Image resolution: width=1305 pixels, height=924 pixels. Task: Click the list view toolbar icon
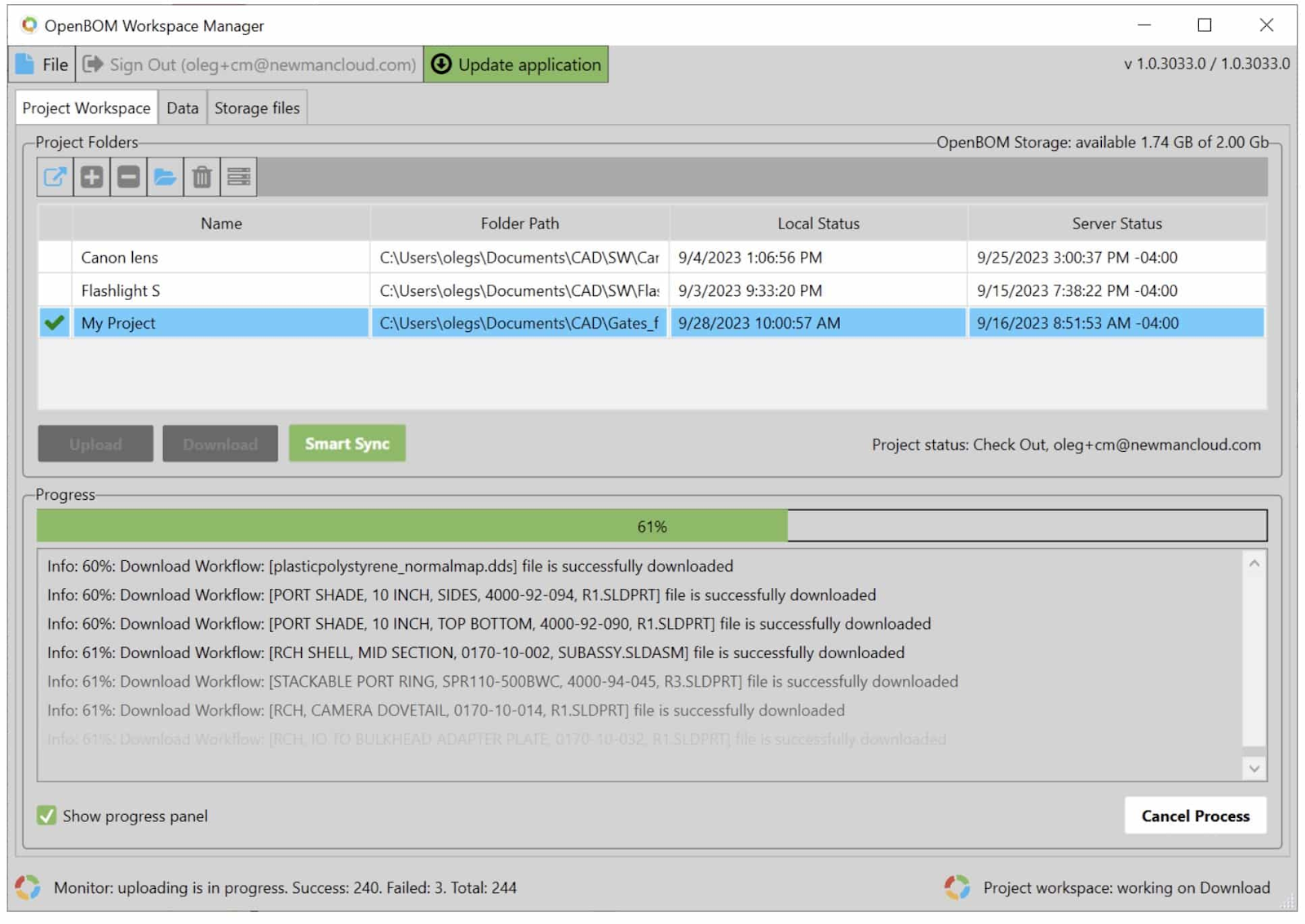(x=238, y=177)
